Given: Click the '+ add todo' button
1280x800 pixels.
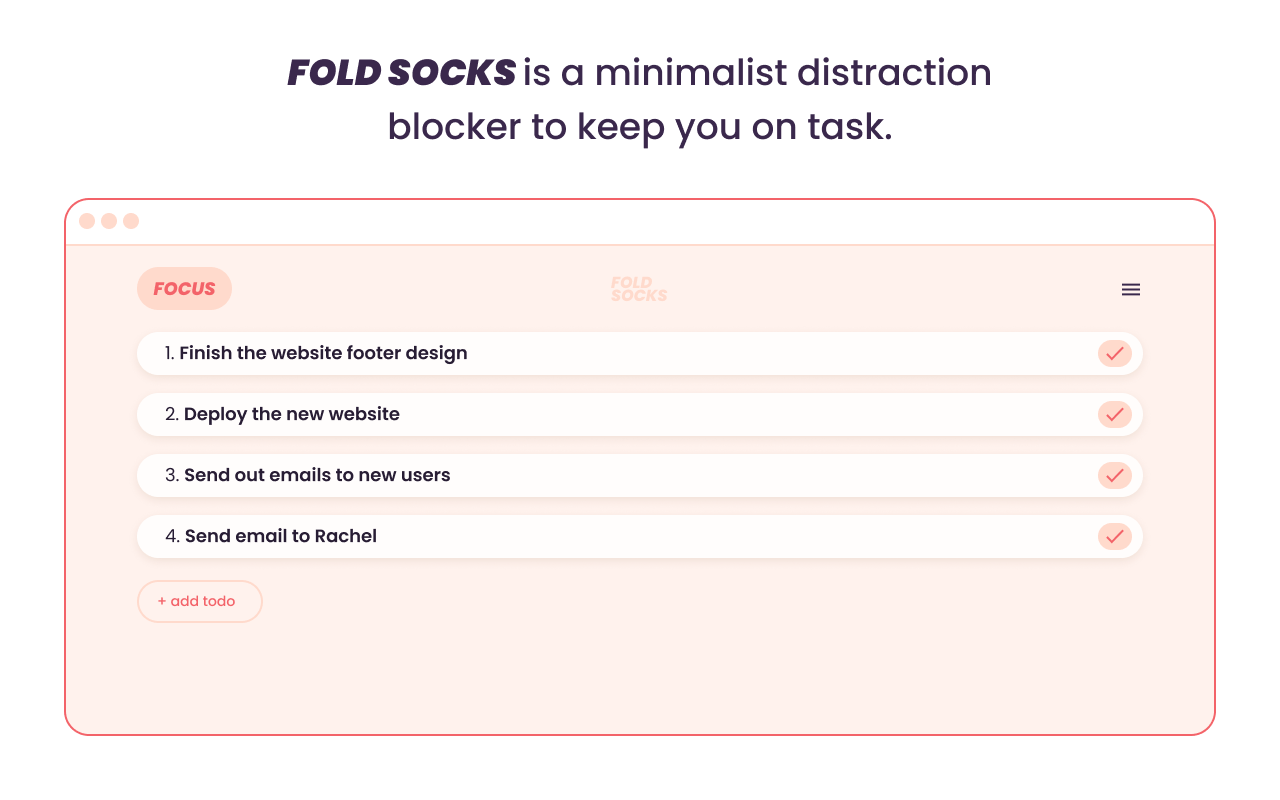Looking at the screenshot, I should [x=199, y=601].
